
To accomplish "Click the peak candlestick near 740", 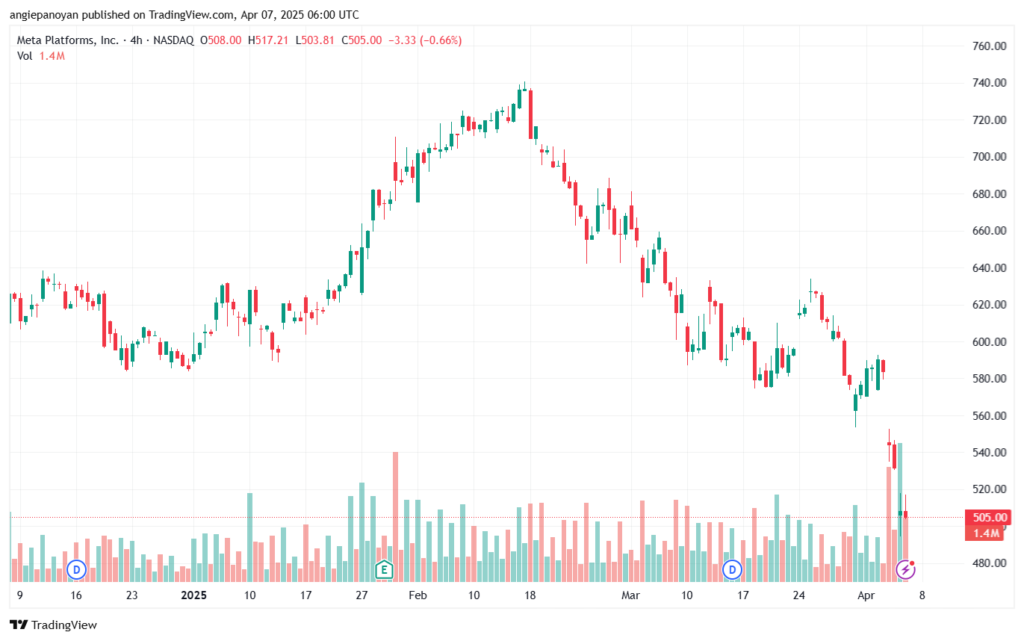I will click(524, 89).
